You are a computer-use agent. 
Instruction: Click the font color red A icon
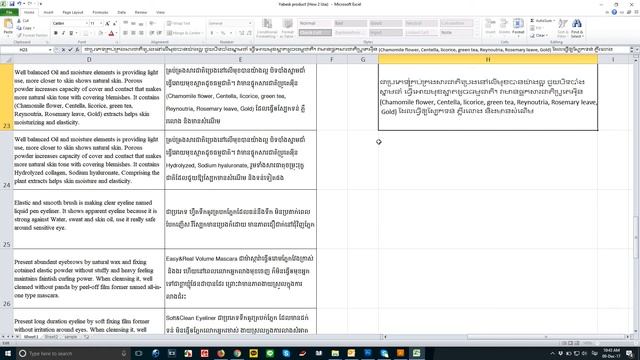(x=111, y=33)
